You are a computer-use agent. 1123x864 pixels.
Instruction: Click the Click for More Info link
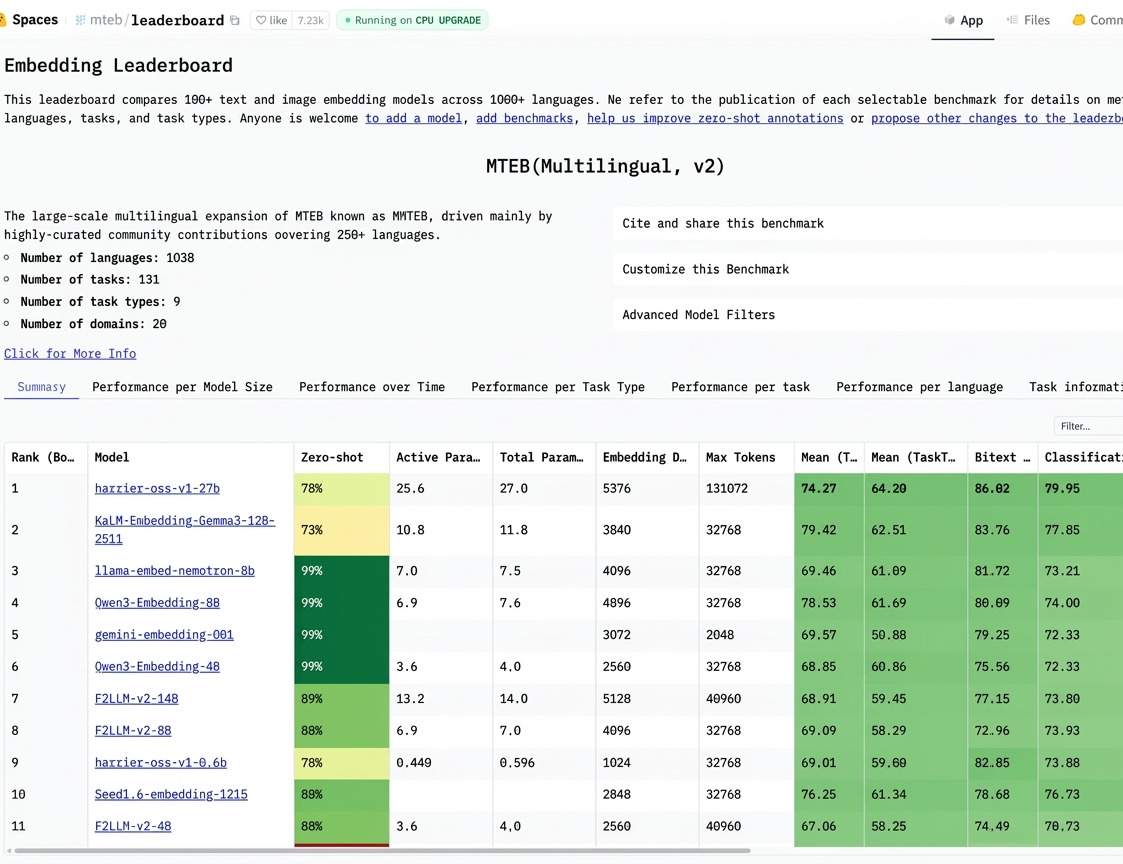click(70, 353)
